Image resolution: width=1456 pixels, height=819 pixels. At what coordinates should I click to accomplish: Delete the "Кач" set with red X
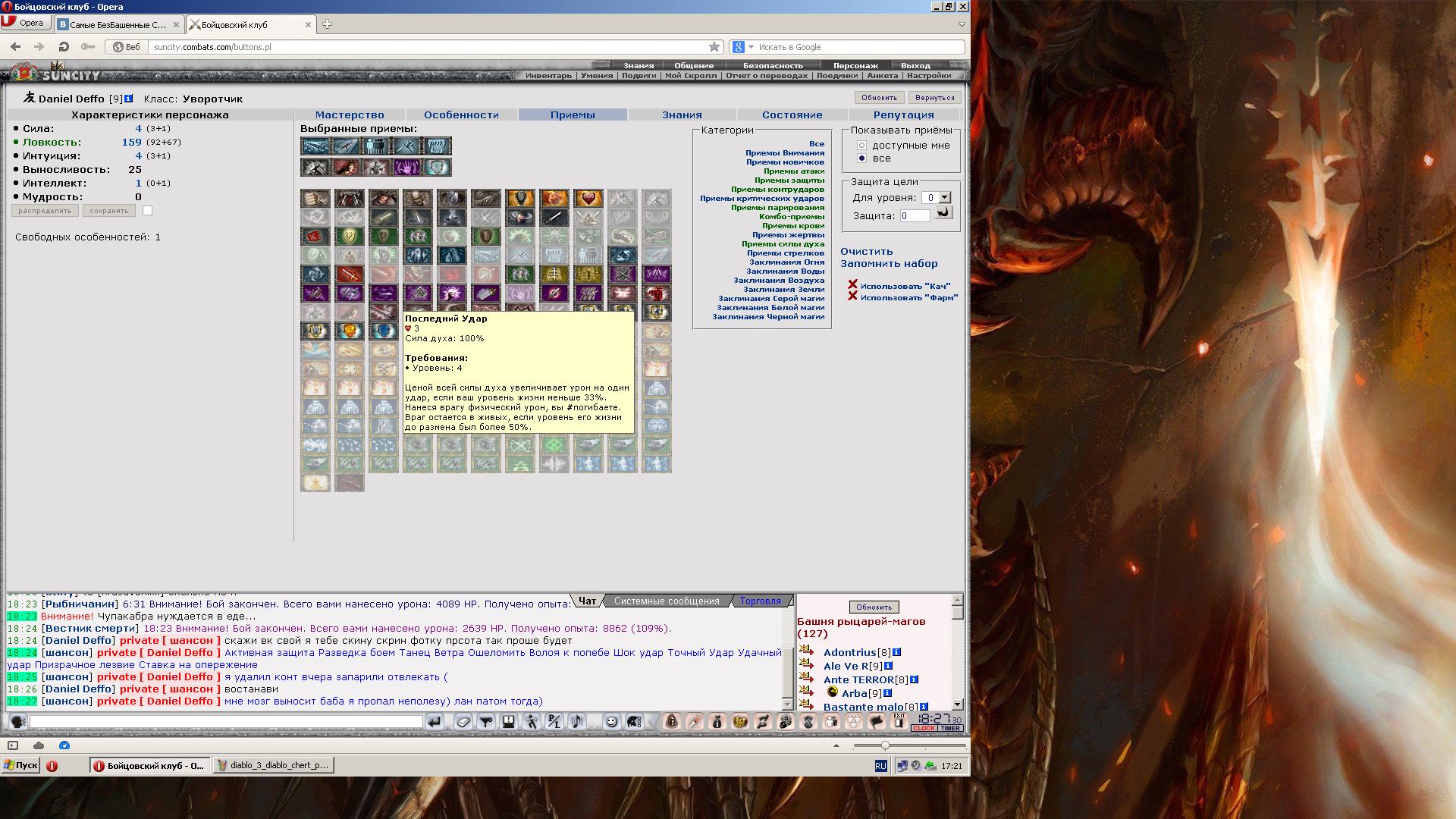coord(852,285)
